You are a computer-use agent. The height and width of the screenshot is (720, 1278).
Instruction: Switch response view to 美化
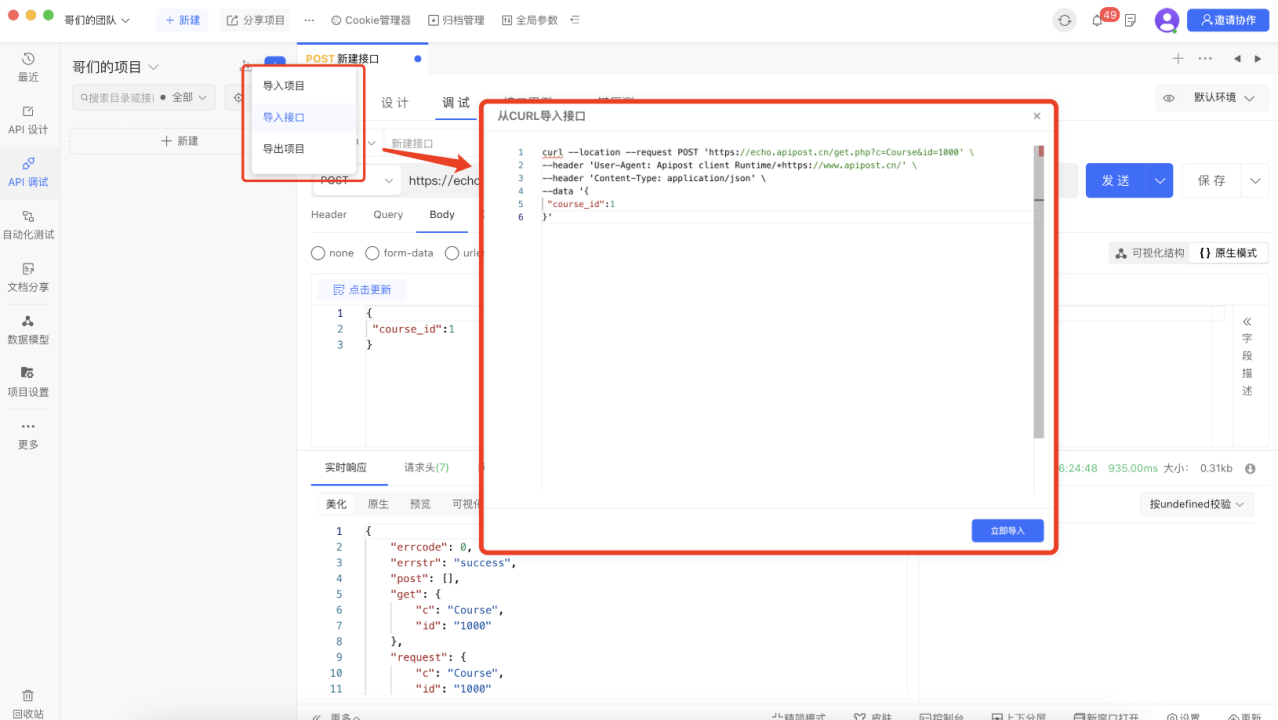pyautogui.click(x=336, y=504)
